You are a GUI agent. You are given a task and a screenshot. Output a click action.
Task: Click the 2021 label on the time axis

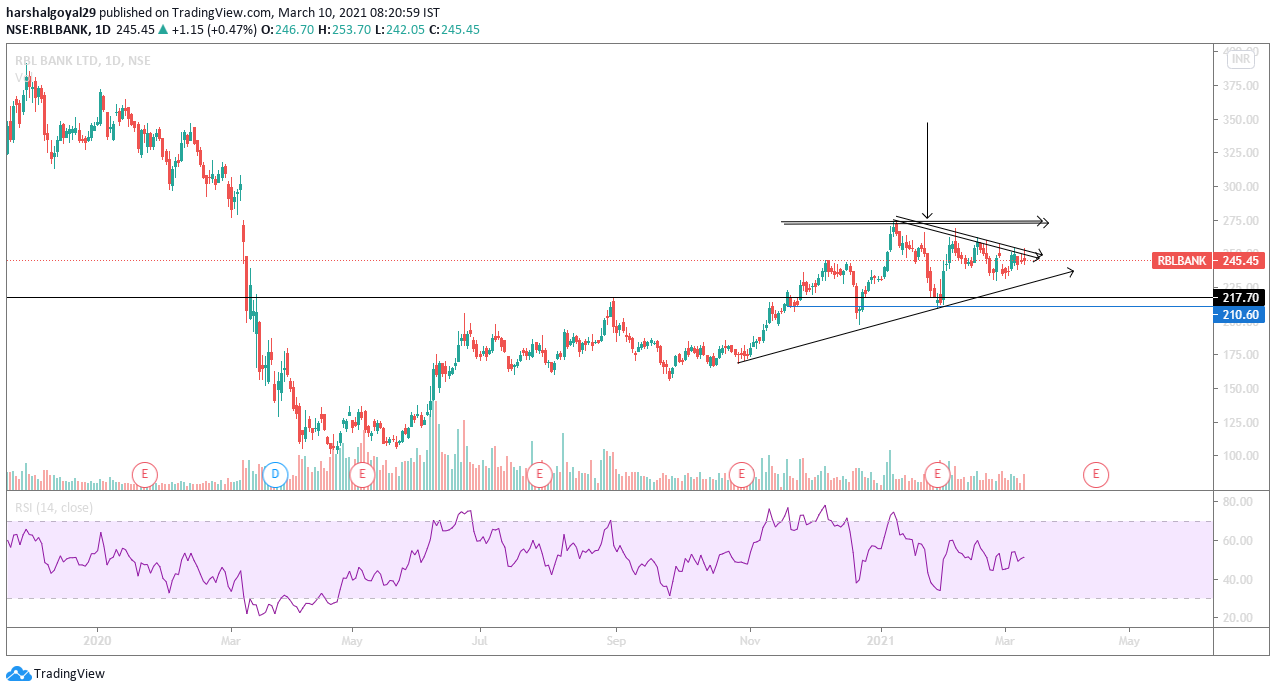pos(882,640)
